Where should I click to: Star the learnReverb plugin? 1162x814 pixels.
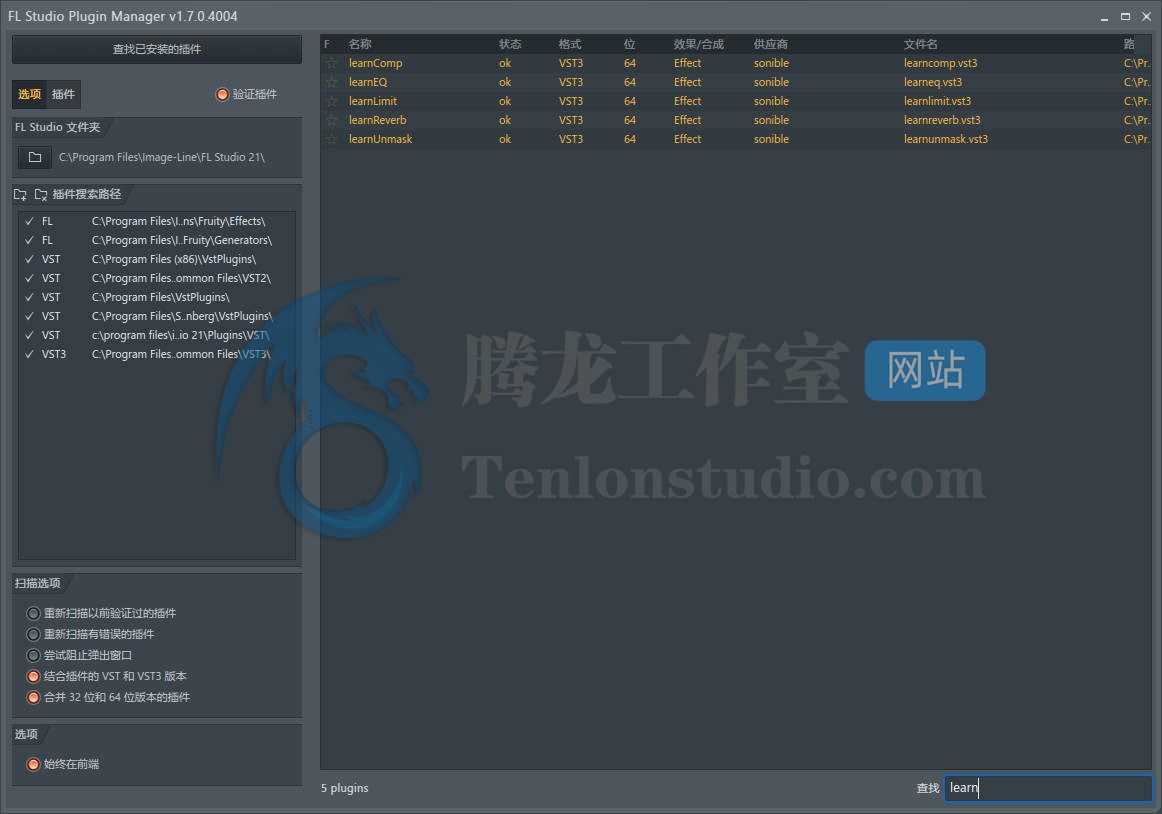click(x=330, y=120)
